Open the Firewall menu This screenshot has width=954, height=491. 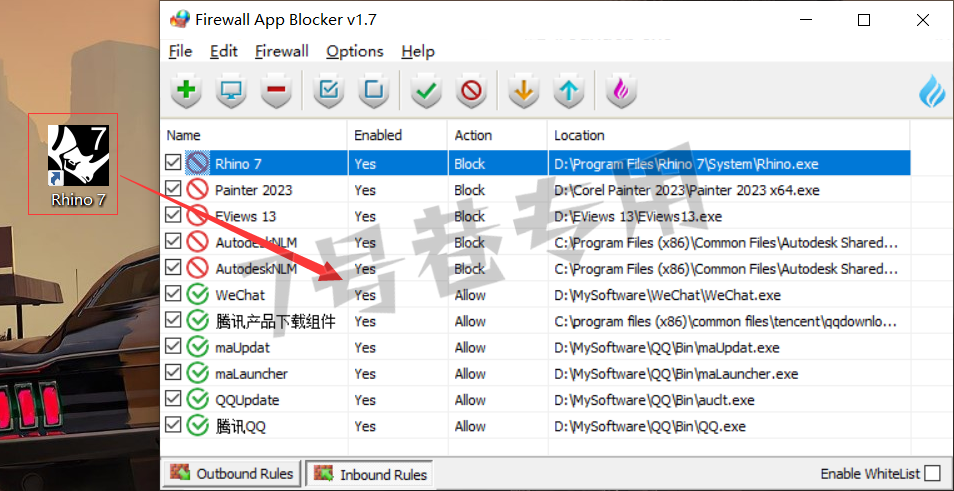tap(282, 51)
